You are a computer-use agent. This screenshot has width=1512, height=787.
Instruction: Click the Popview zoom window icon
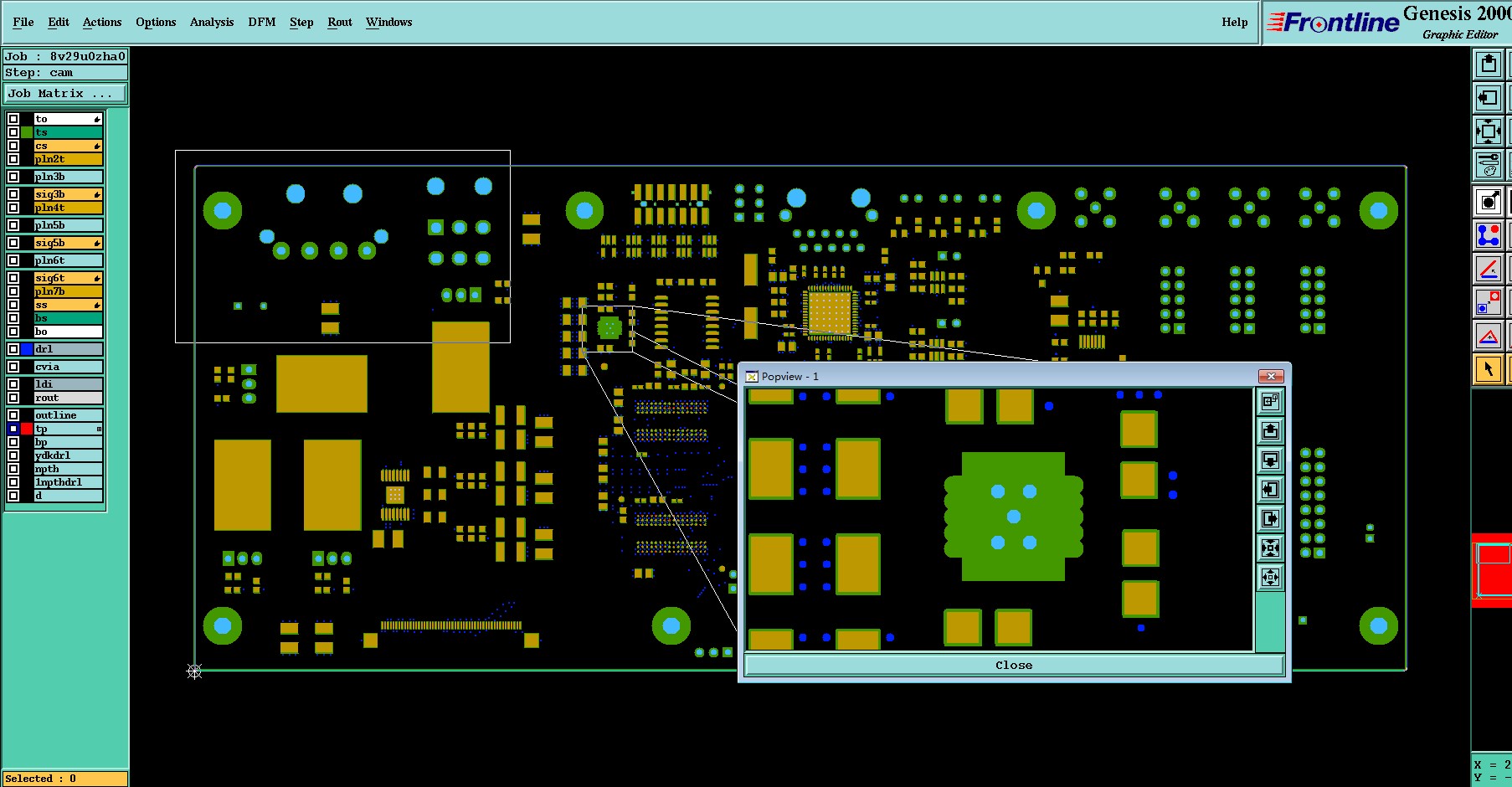coord(1270,402)
